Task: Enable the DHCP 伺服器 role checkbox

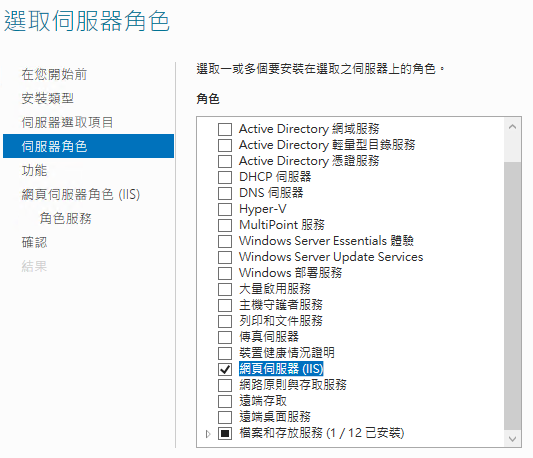Action: 225,177
